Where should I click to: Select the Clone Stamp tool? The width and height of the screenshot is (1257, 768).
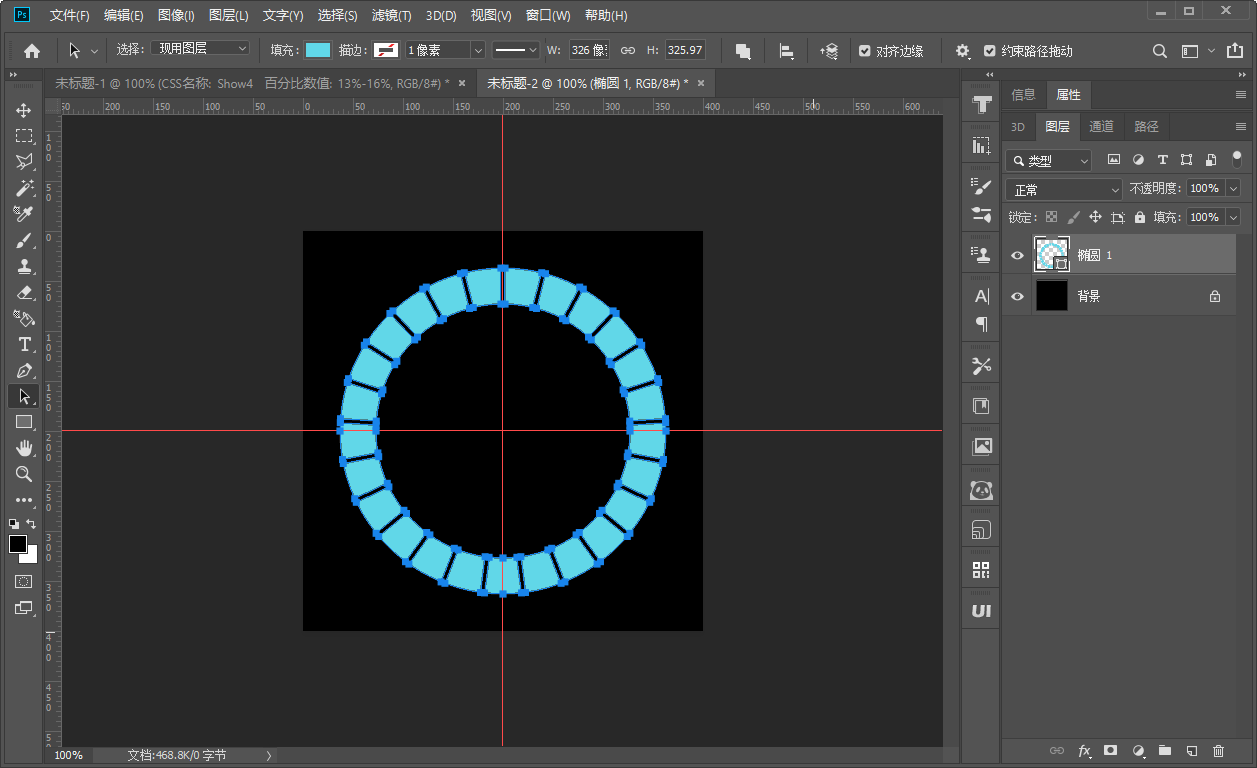point(23,266)
